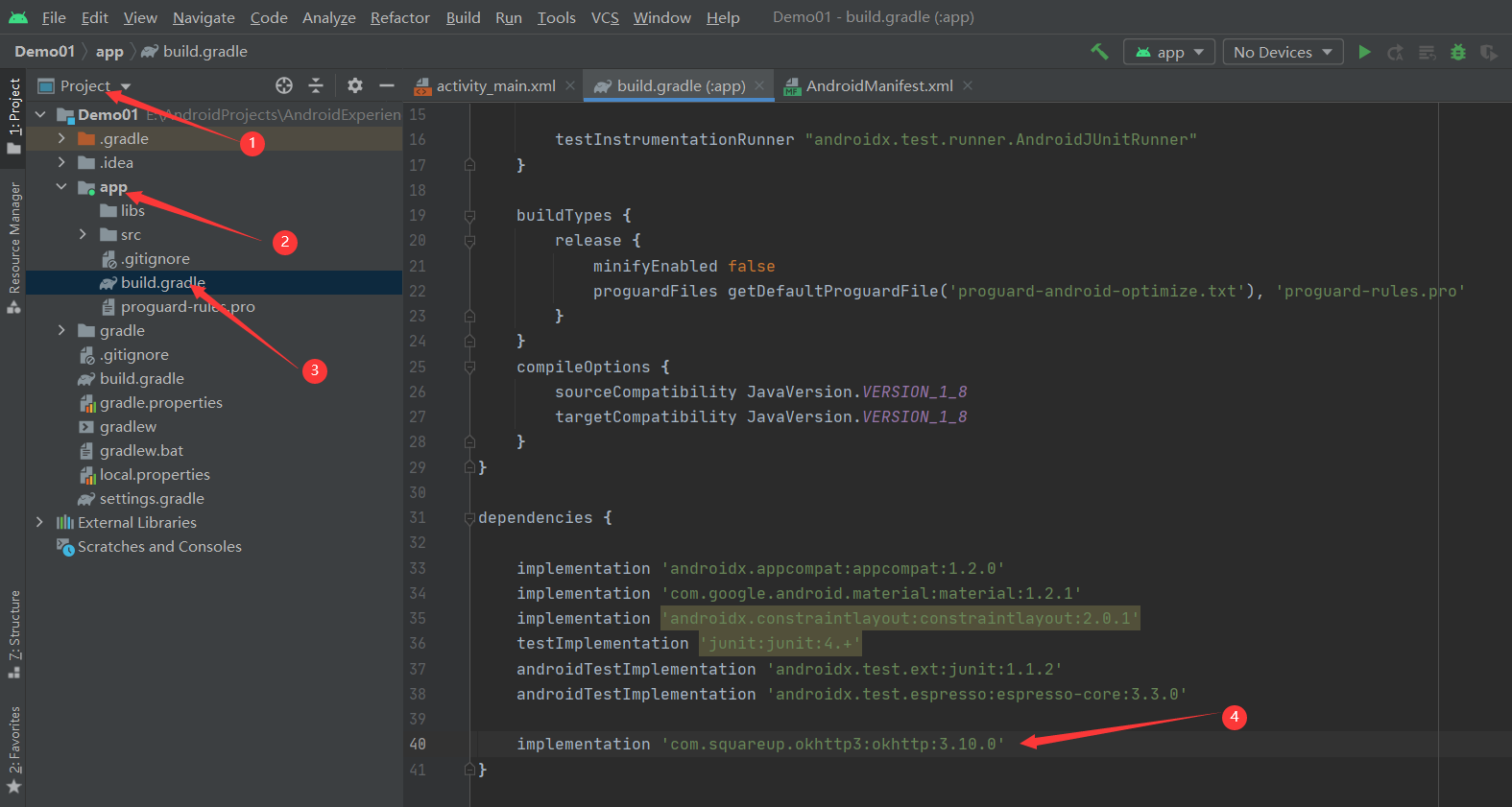
Task: Open the Build menu
Action: click(463, 17)
